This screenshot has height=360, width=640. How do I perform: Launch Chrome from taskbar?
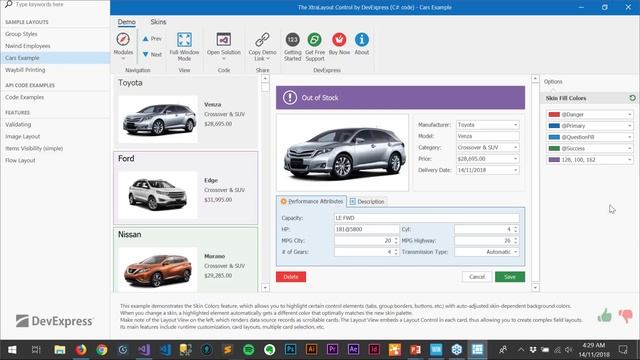coord(102,350)
